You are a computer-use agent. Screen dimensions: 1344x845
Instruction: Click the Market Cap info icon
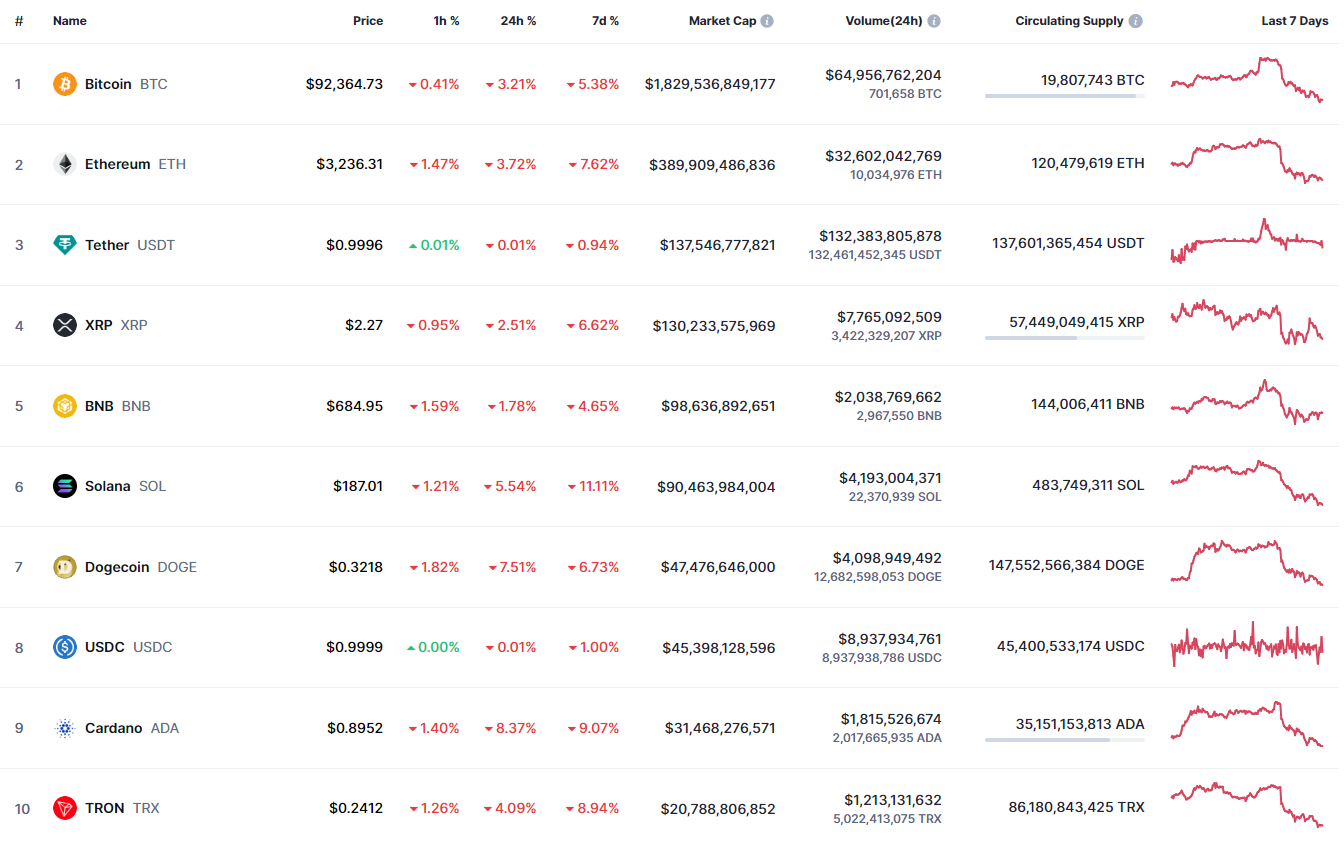point(767,21)
